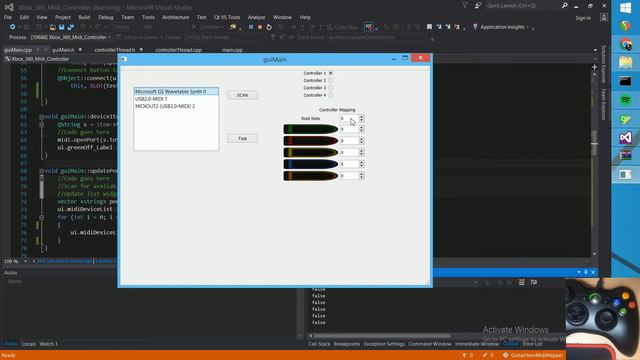Image resolution: width=640 pixels, height=360 pixels.
Task: Open the Qt VS Tools menu
Action: pos(227,17)
